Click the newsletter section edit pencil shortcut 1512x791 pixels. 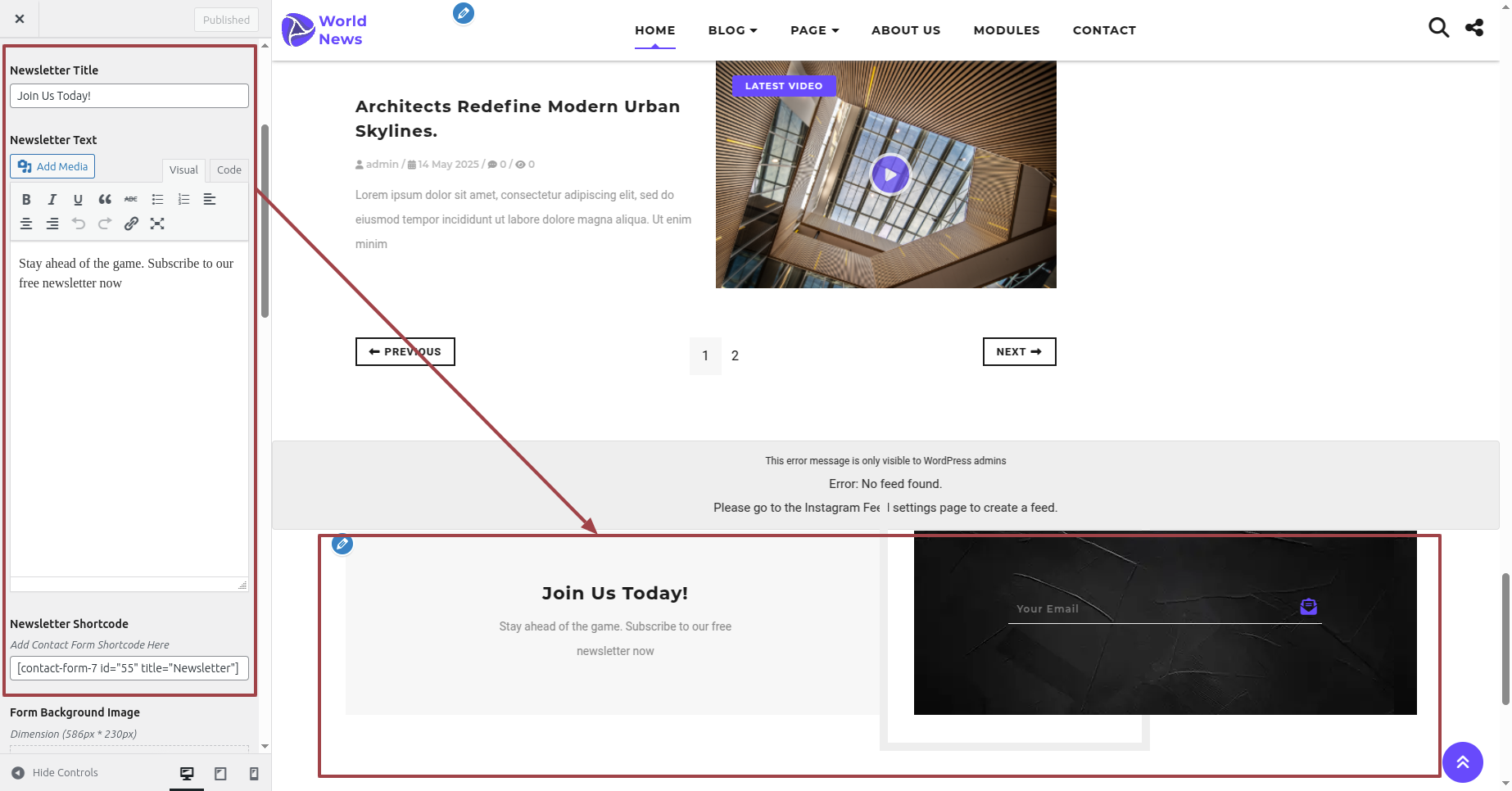pyautogui.click(x=342, y=544)
